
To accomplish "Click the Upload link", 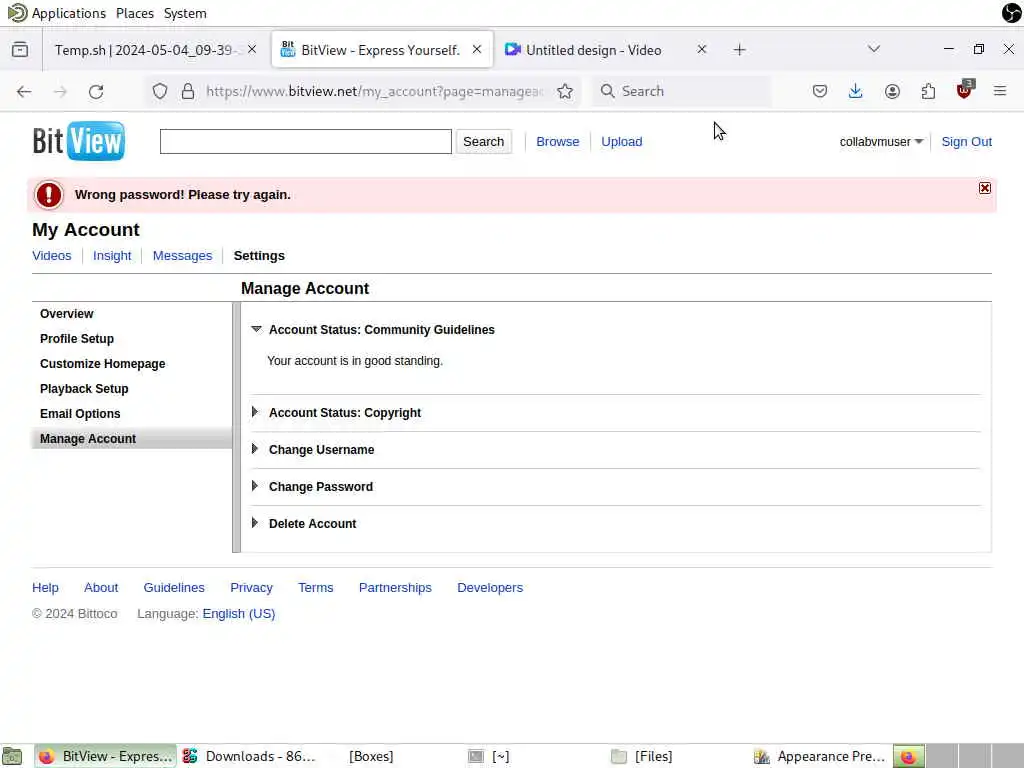I will click(622, 142).
